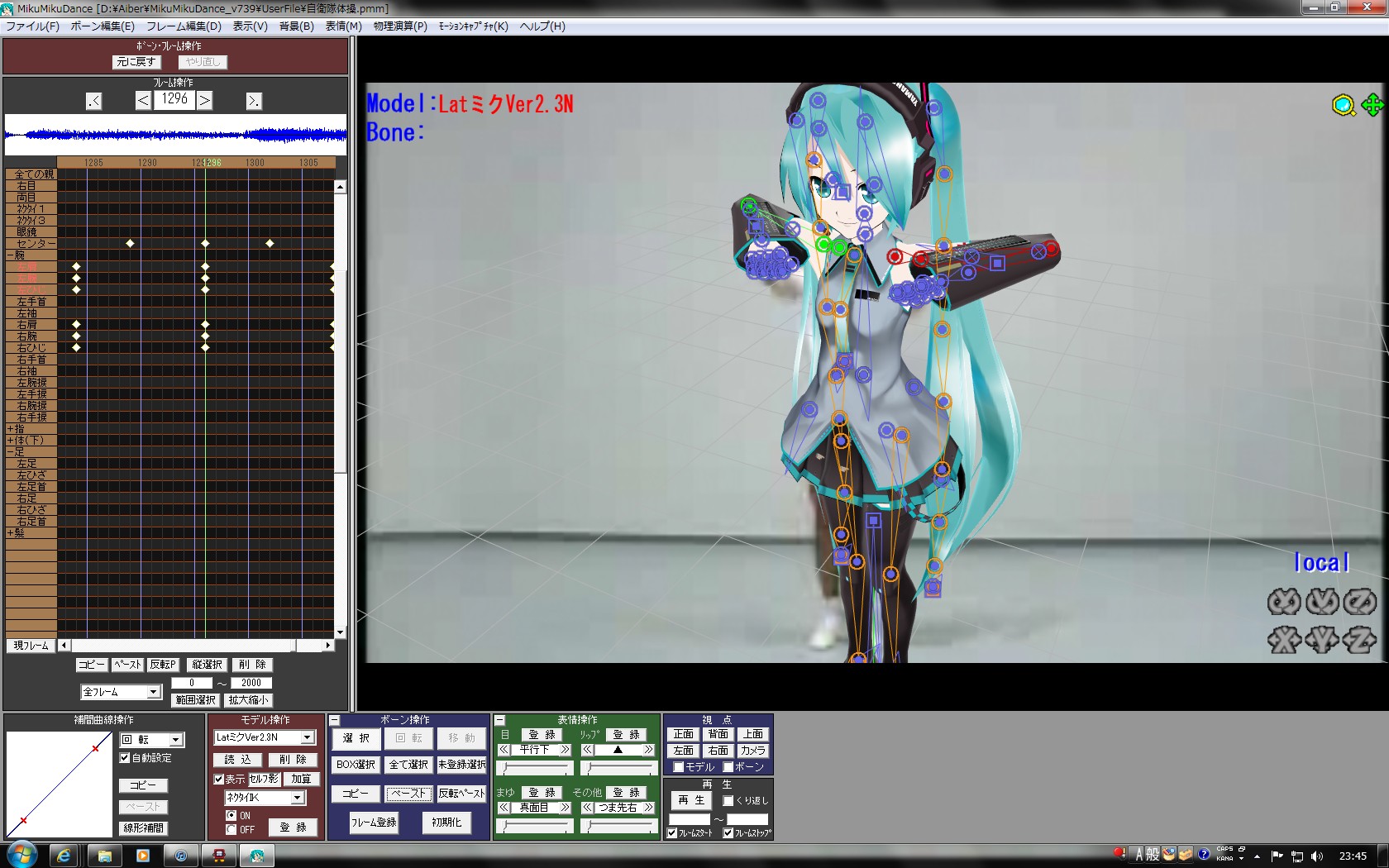Collapse the ボーン操作 panel with minus icon
This screenshot has height=868, width=1389.
point(335,720)
